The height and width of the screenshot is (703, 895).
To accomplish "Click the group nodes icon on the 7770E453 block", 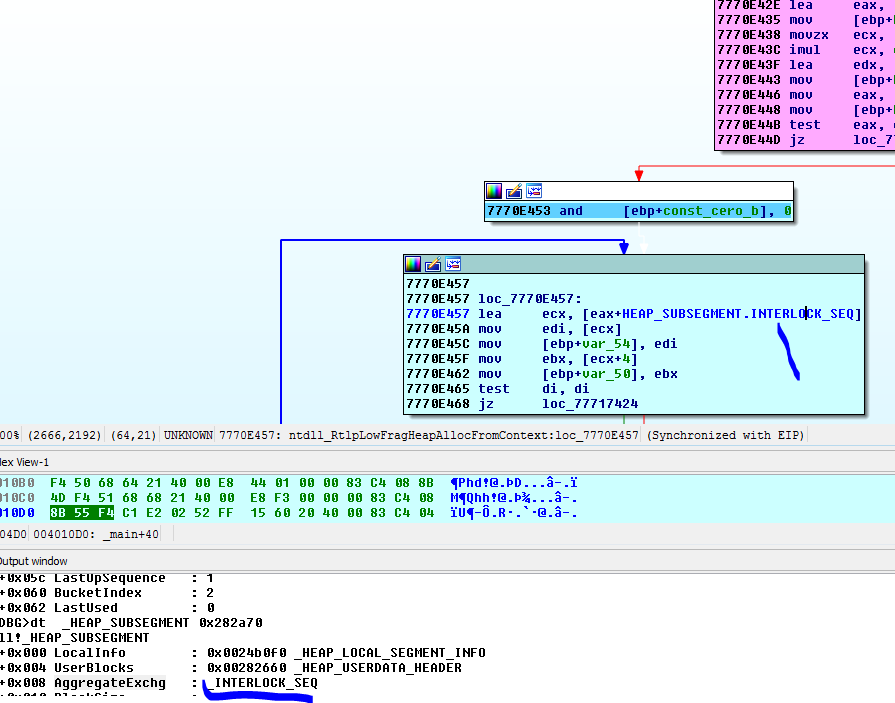I will tap(534, 191).
